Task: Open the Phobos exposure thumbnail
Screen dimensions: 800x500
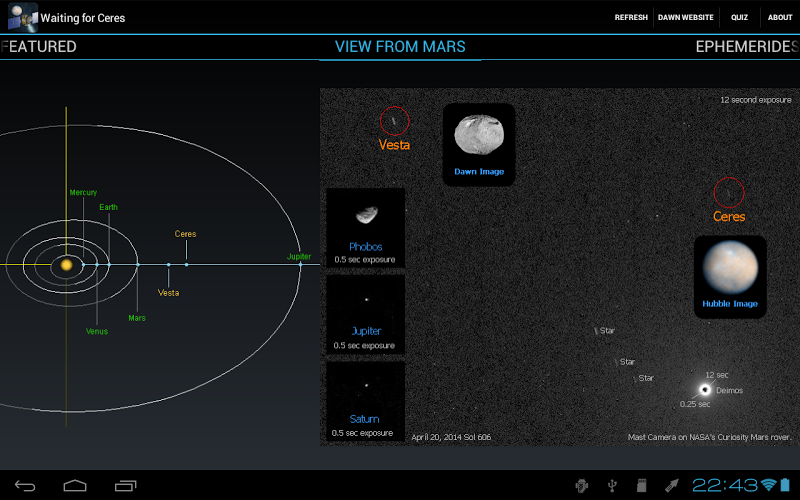Action: (365, 228)
